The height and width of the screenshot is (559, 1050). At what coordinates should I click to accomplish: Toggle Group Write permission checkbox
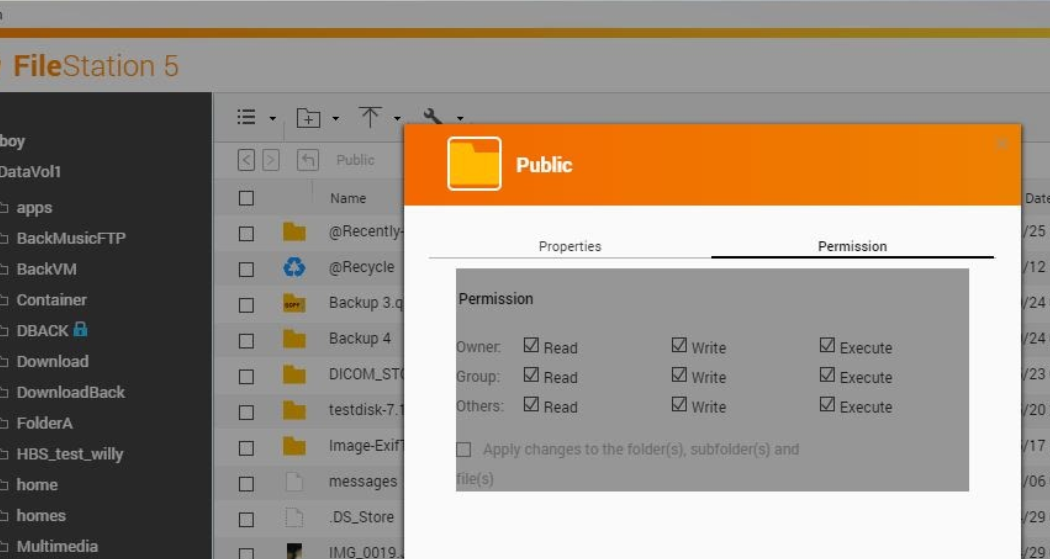pyautogui.click(x=679, y=375)
